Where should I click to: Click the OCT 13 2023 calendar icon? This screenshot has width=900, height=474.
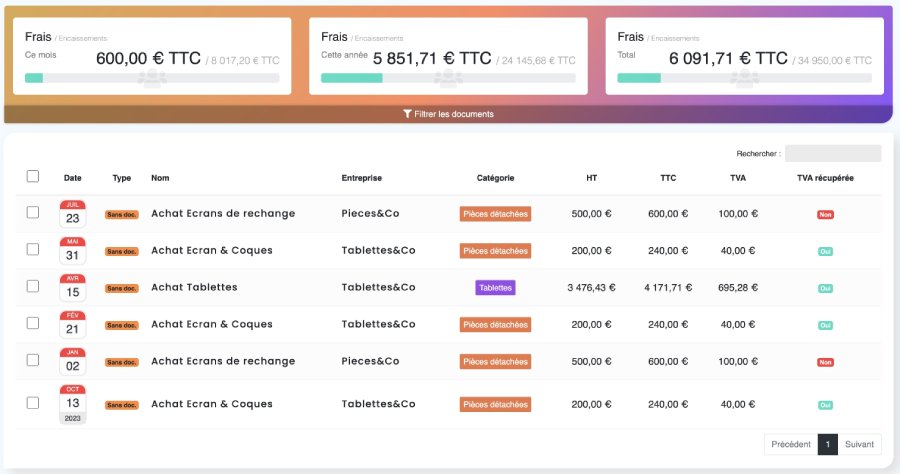click(73, 403)
